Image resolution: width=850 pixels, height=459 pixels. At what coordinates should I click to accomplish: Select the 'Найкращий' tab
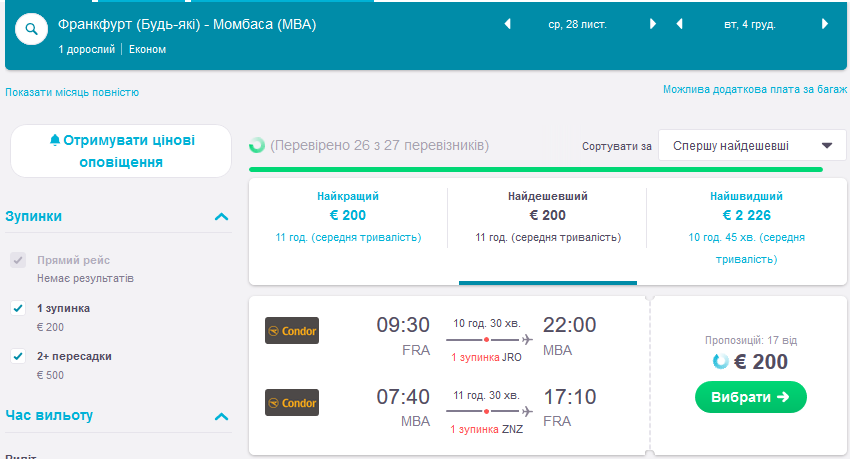tap(348, 216)
